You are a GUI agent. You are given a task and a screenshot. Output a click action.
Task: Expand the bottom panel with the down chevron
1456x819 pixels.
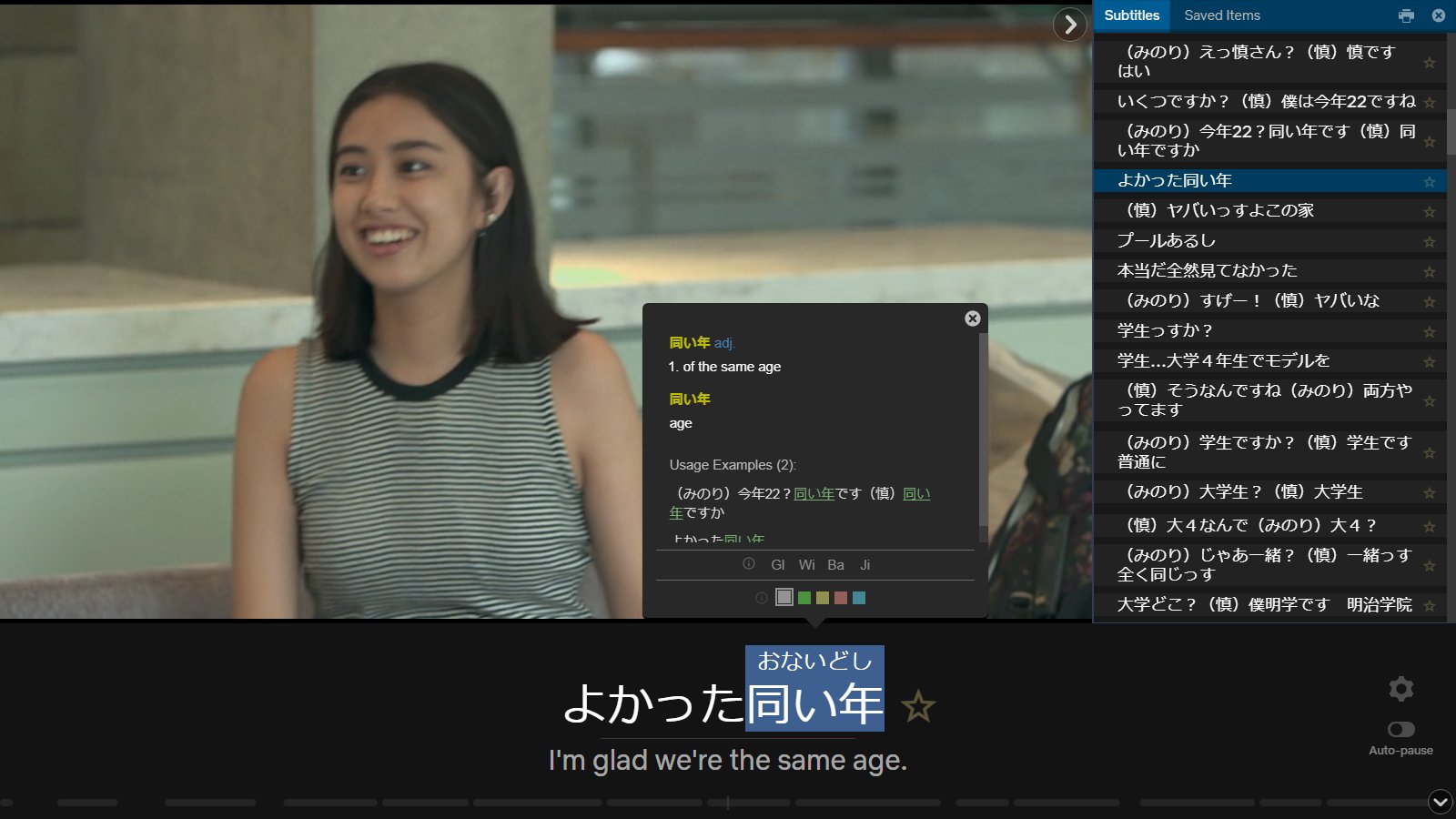click(1440, 802)
